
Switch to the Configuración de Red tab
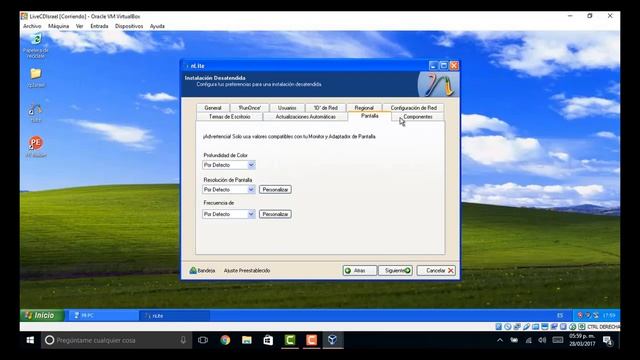[x=413, y=108]
